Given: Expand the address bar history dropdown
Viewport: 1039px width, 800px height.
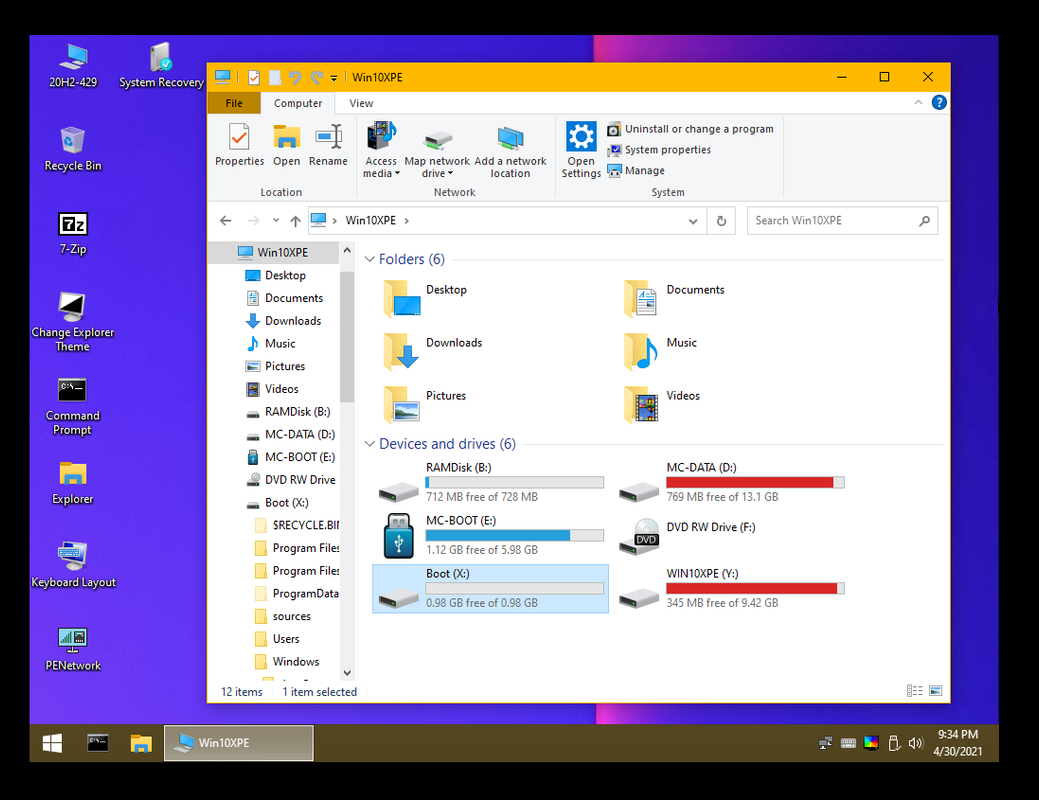Looking at the screenshot, I should click(x=693, y=221).
